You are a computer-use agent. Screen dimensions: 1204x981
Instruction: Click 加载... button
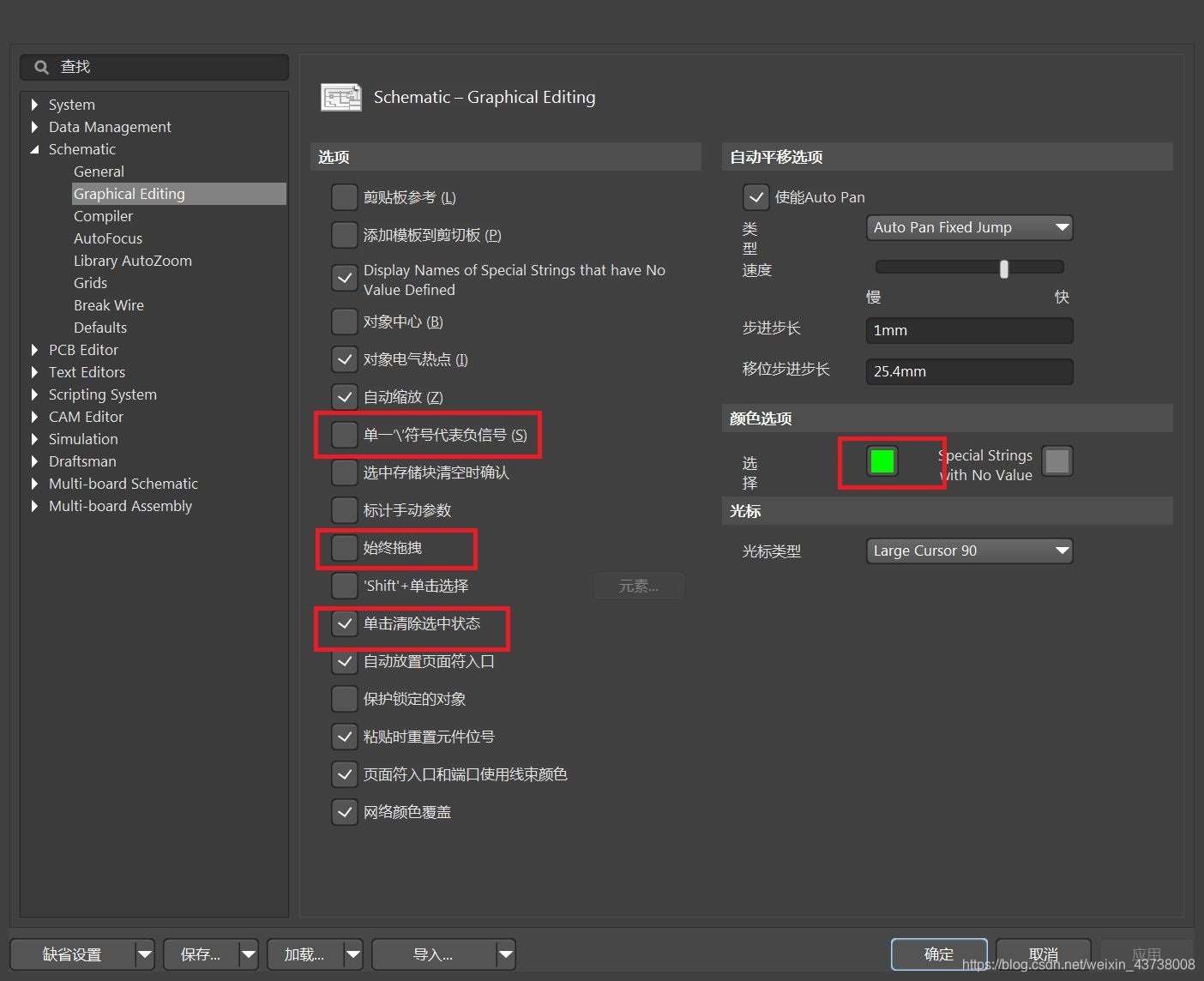click(304, 954)
